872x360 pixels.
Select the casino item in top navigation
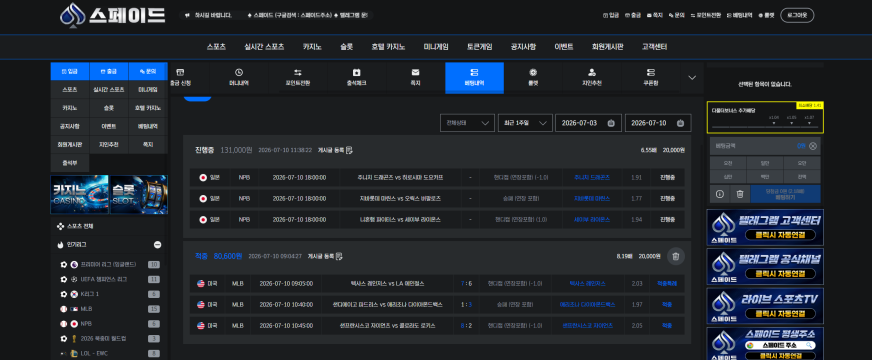pos(312,47)
